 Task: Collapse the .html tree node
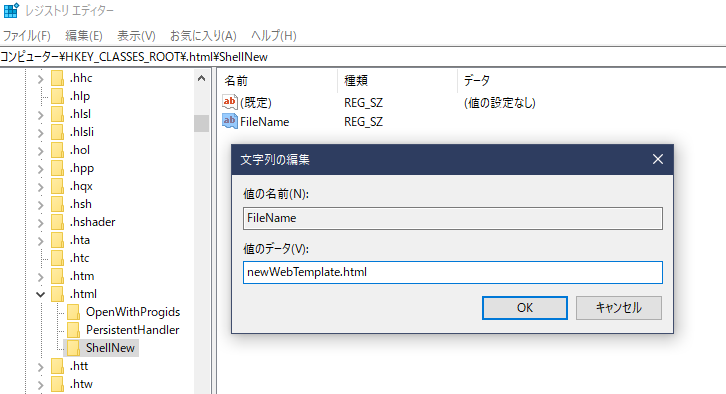click(41, 294)
